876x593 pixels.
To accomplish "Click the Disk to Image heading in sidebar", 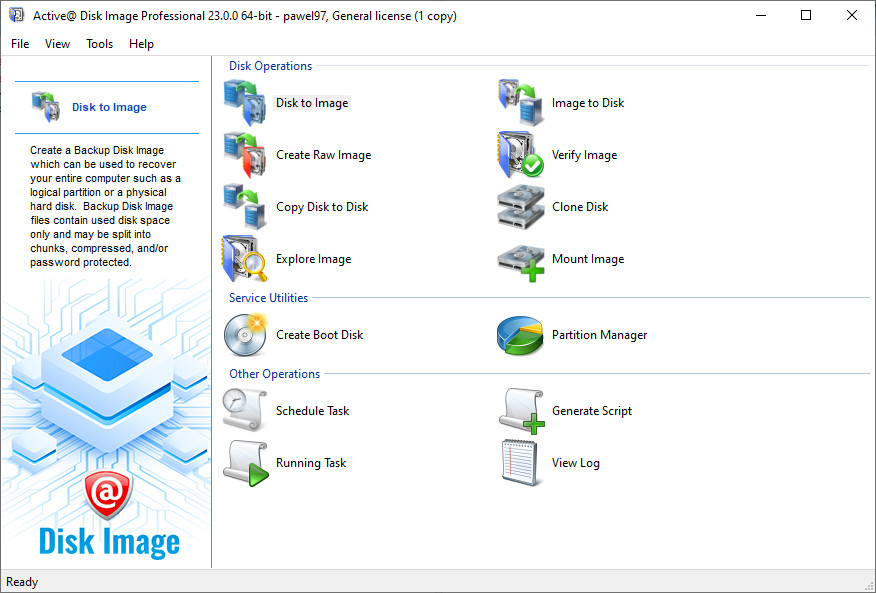I will [110, 107].
